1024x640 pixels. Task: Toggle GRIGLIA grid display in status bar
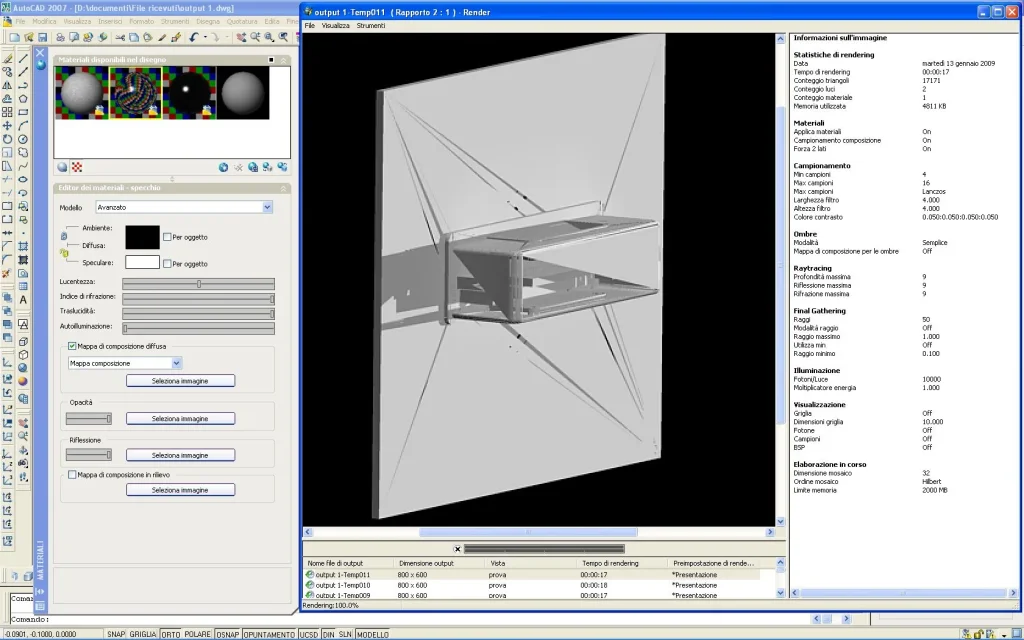click(x=142, y=634)
